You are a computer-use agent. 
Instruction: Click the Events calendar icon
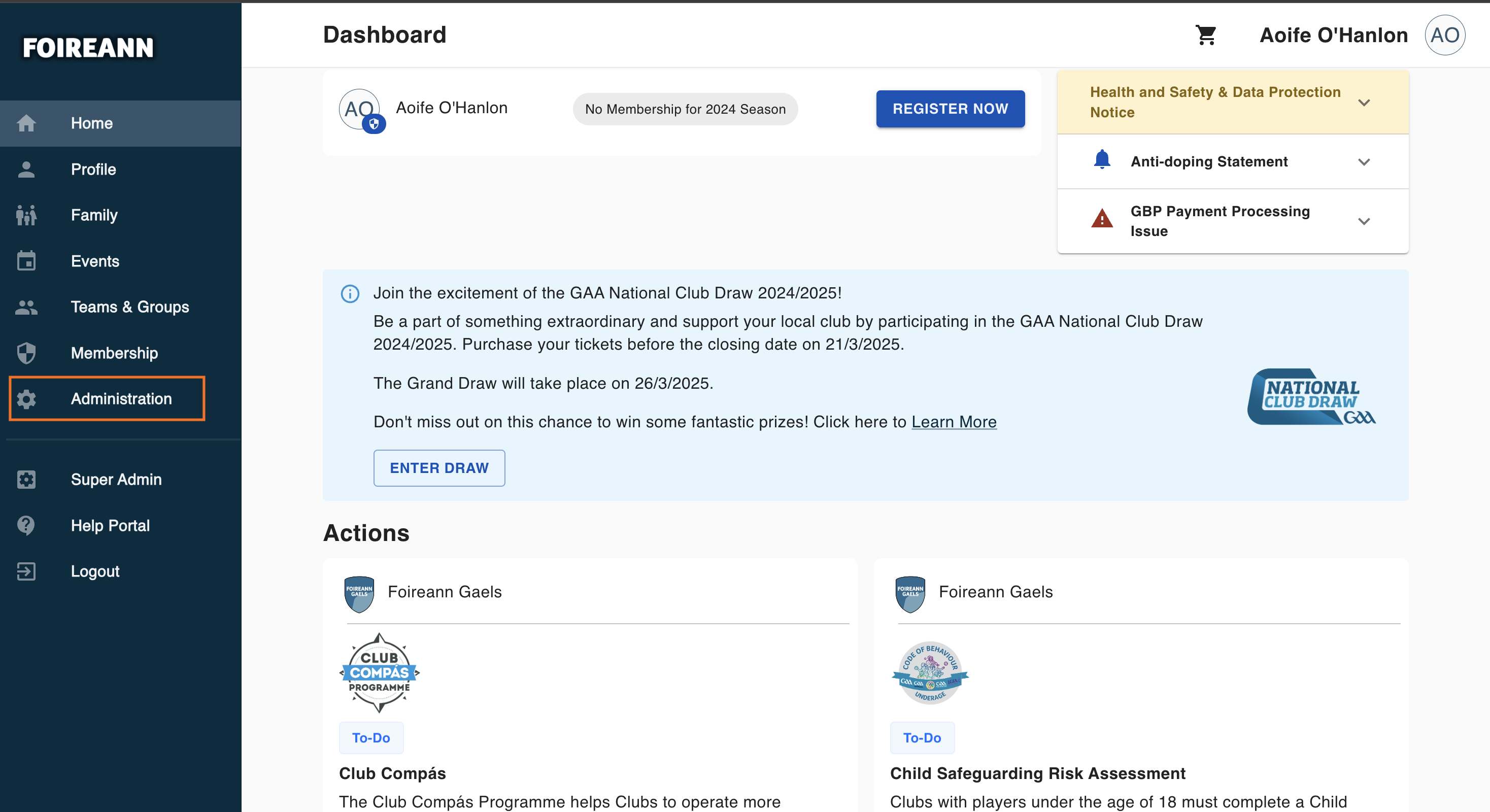point(26,261)
